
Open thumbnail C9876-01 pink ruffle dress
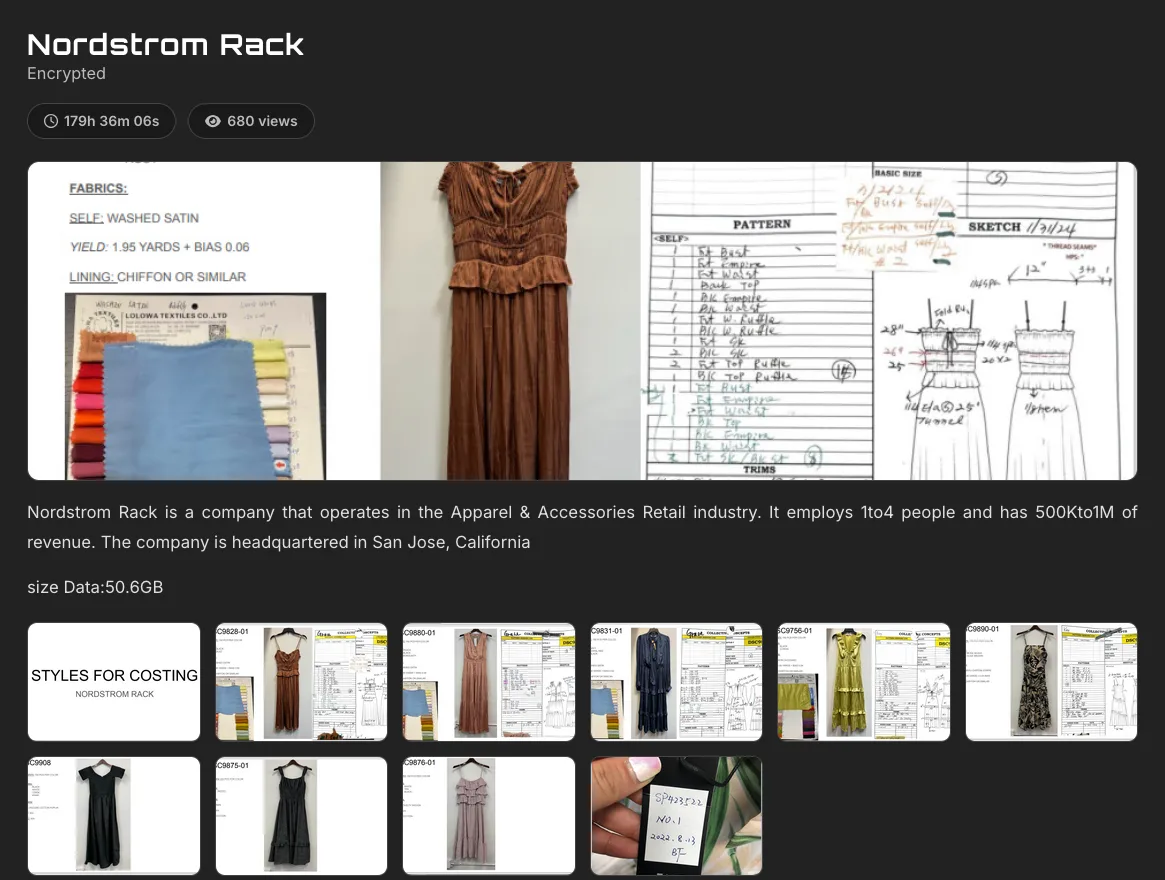click(x=488, y=815)
